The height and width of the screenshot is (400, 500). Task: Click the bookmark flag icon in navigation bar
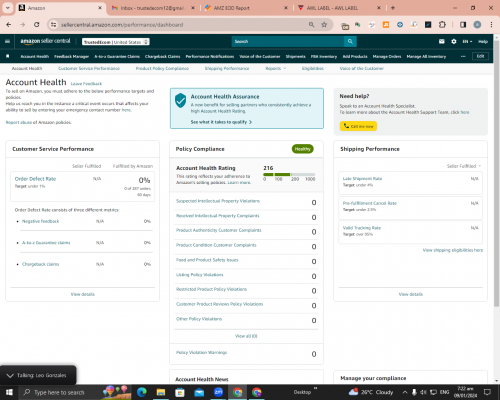tap(8, 56)
